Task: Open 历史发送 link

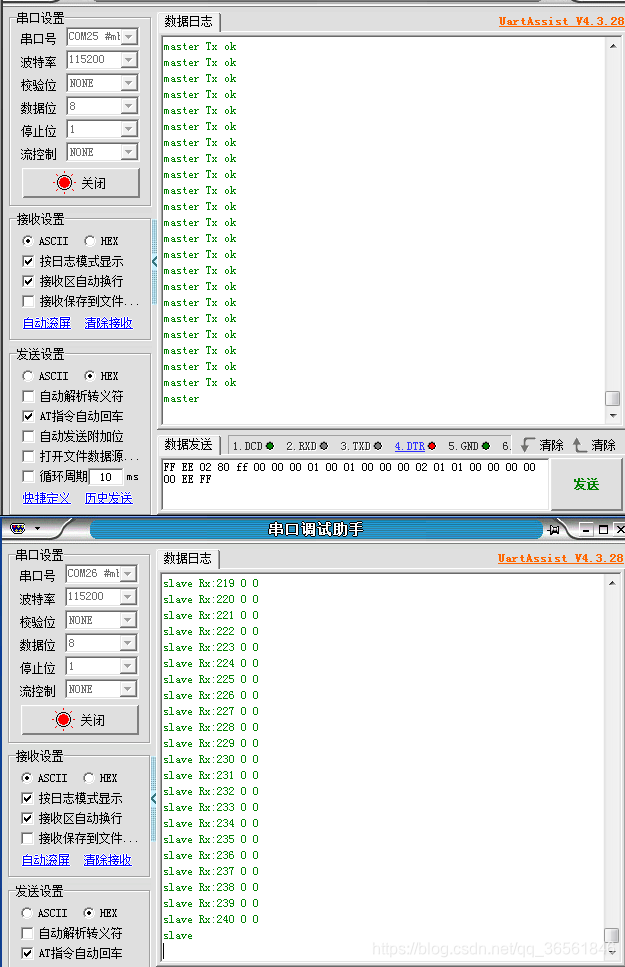Action: coord(109,498)
